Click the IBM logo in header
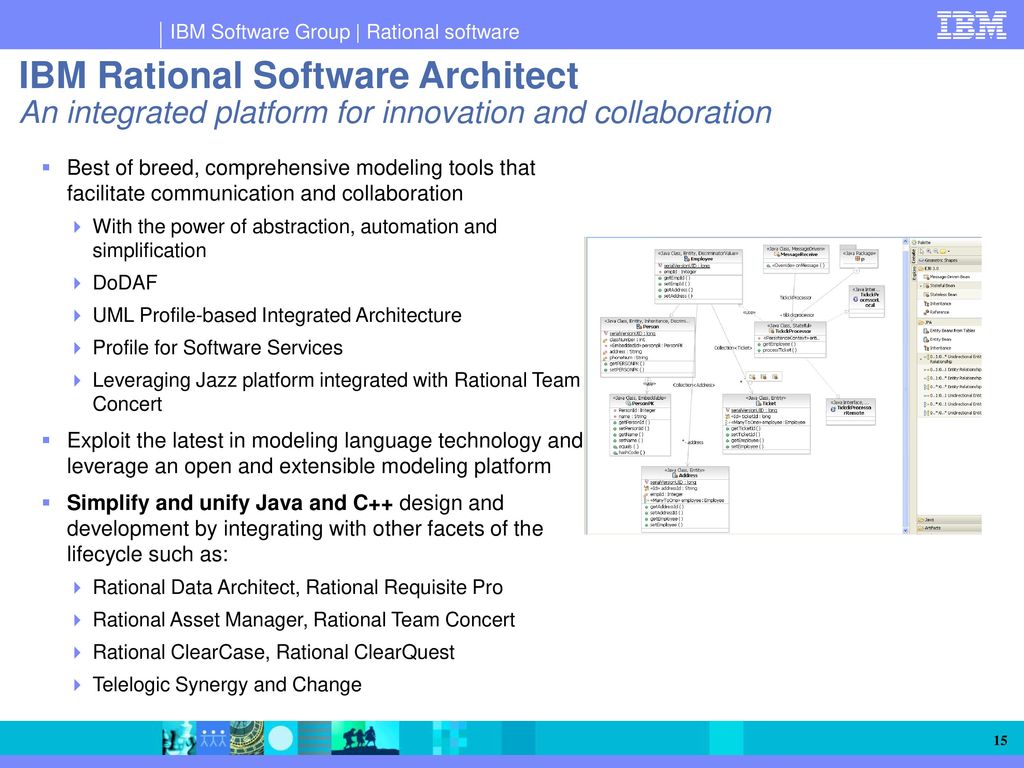 pyautogui.click(x=971, y=25)
